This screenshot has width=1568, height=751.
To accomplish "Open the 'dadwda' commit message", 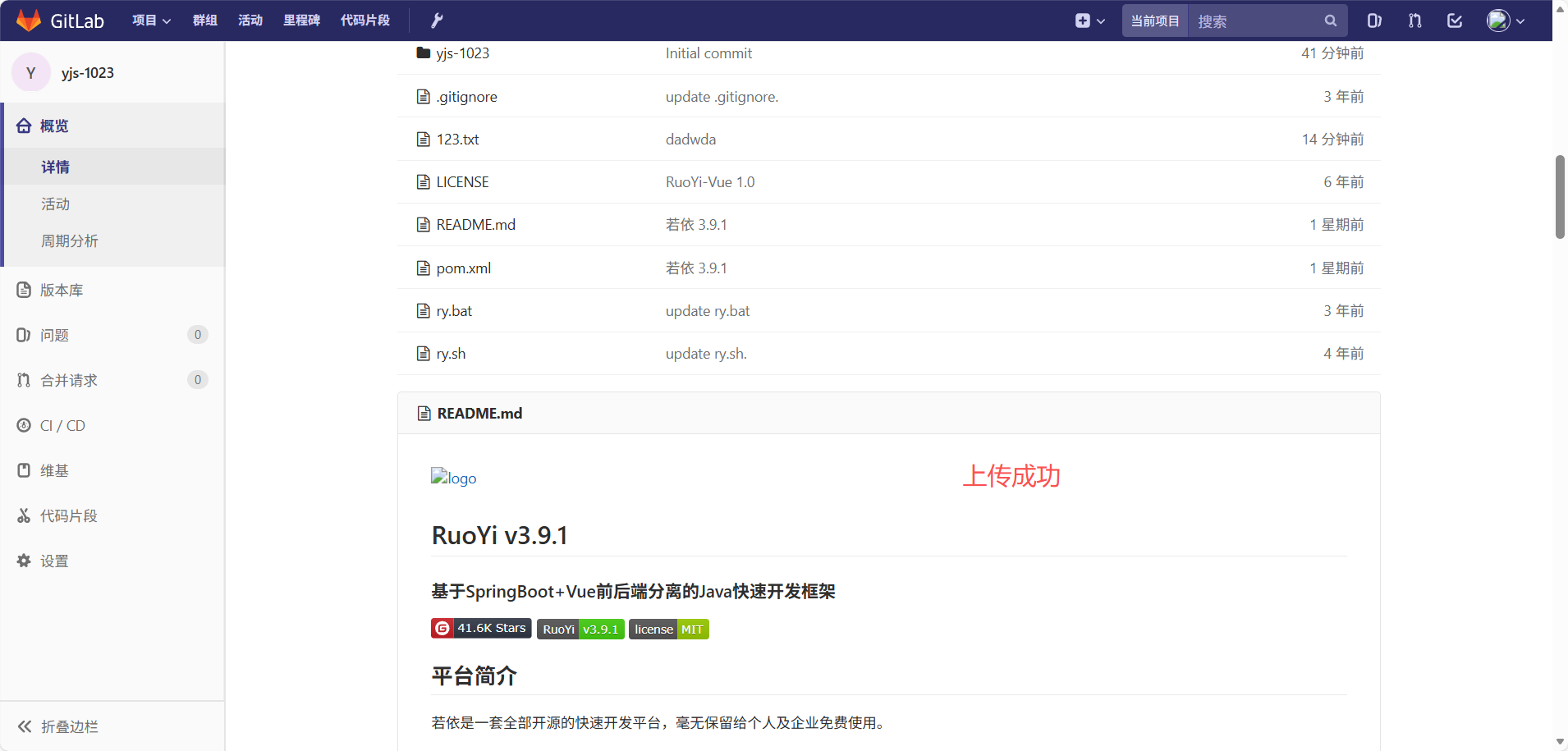I will click(690, 140).
